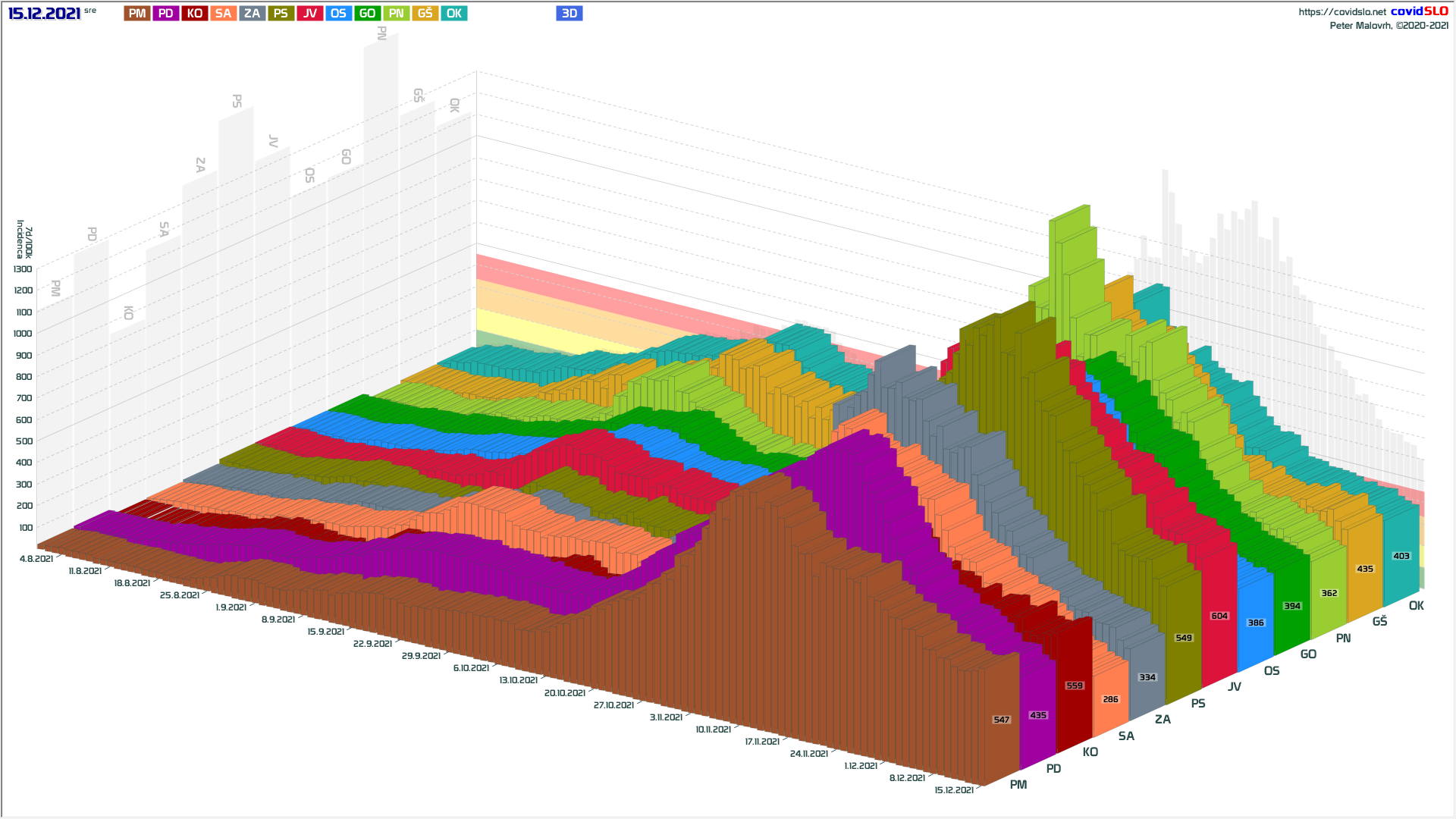Click the 547 value label on PM bar
The width and height of the screenshot is (1456, 819).
[x=1001, y=720]
